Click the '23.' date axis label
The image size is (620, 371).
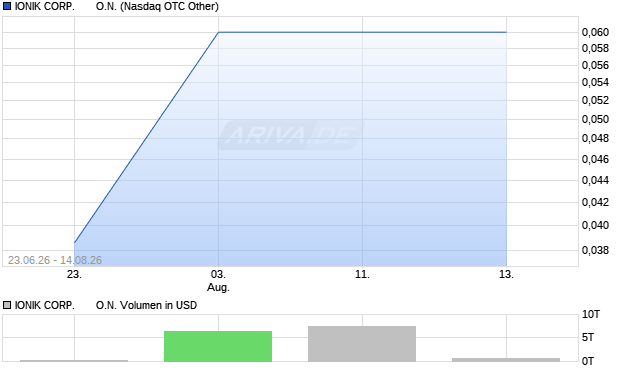tap(74, 274)
